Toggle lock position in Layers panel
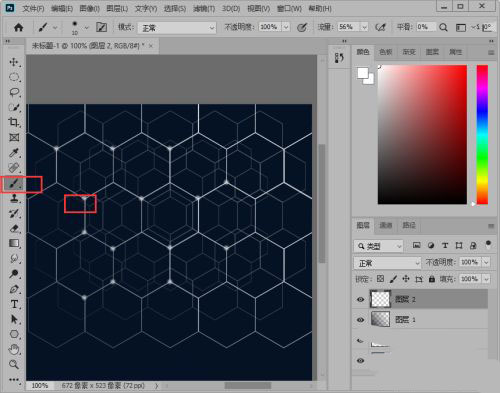The height and width of the screenshot is (393, 500). (406, 279)
